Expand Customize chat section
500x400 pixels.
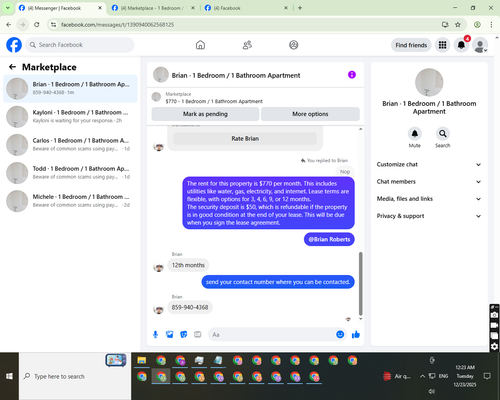pos(429,164)
